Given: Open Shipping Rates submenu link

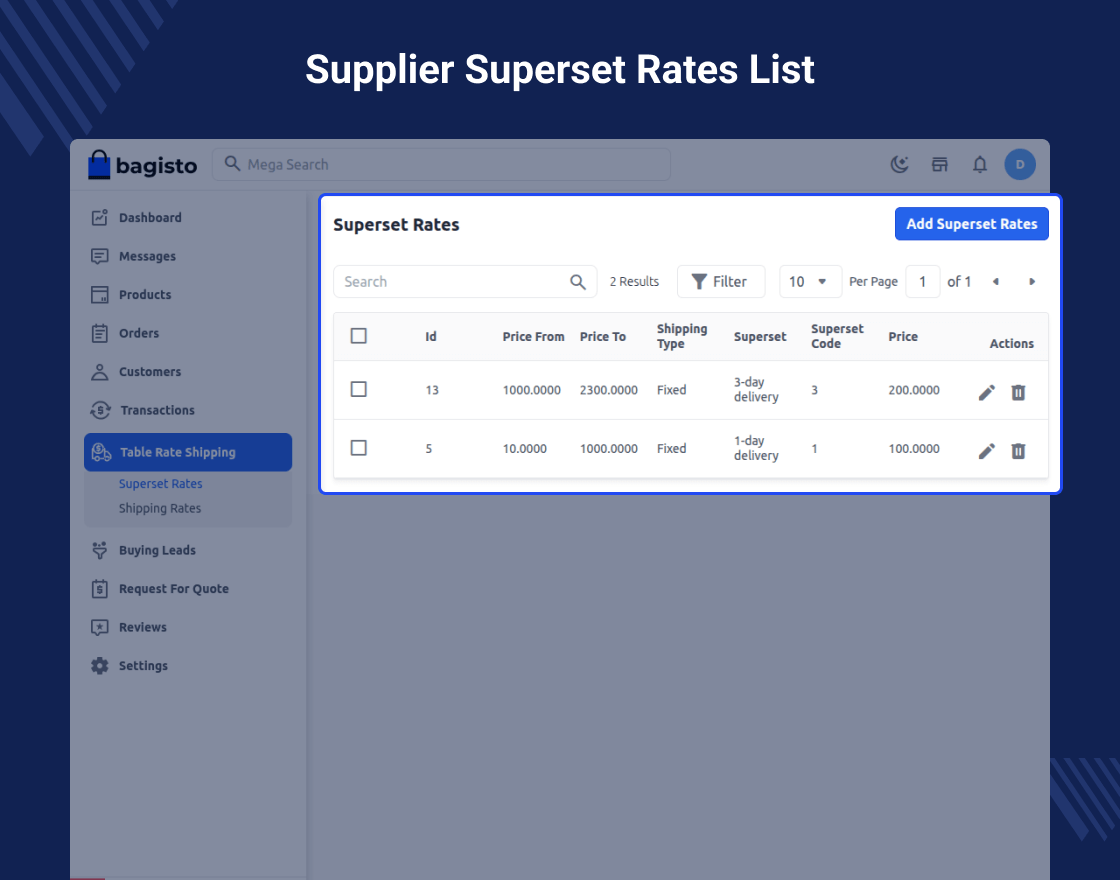Looking at the screenshot, I should [x=160, y=508].
